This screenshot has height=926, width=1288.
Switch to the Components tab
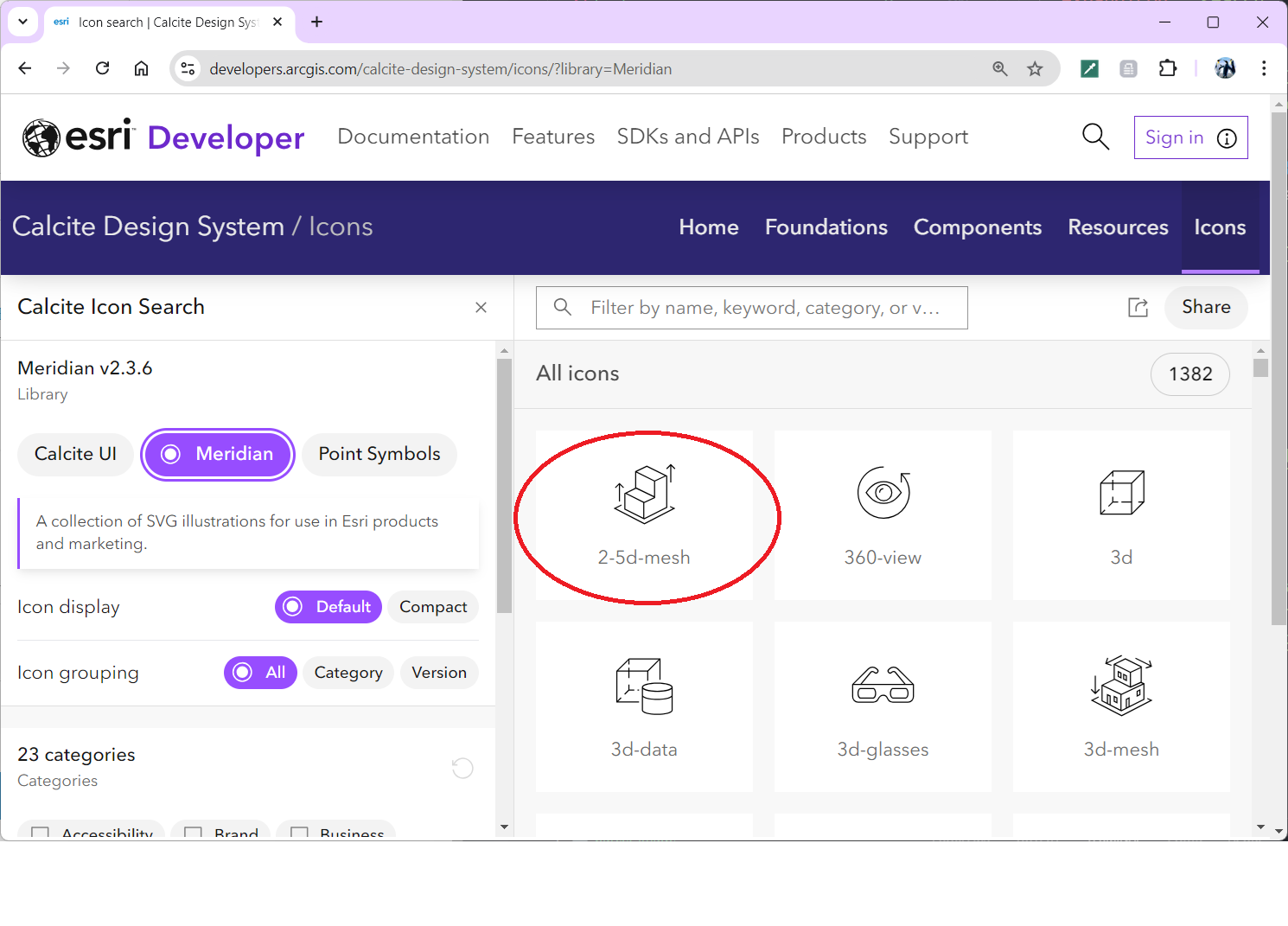click(978, 227)
